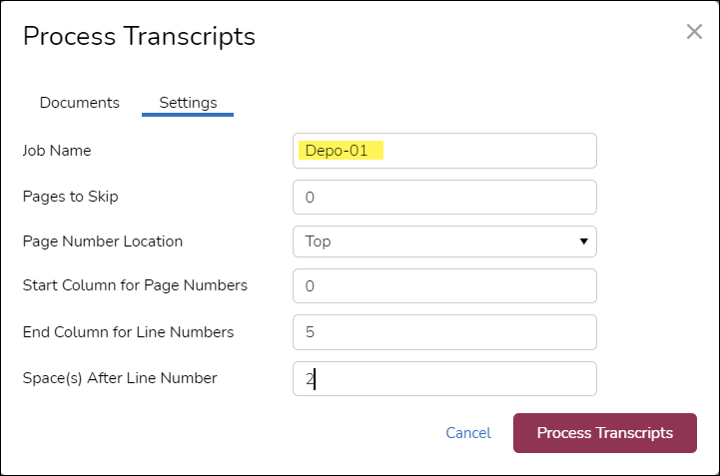Click the Start Column for Page Numbers label
Screen dimensions: 720x476
coord(134,286)
